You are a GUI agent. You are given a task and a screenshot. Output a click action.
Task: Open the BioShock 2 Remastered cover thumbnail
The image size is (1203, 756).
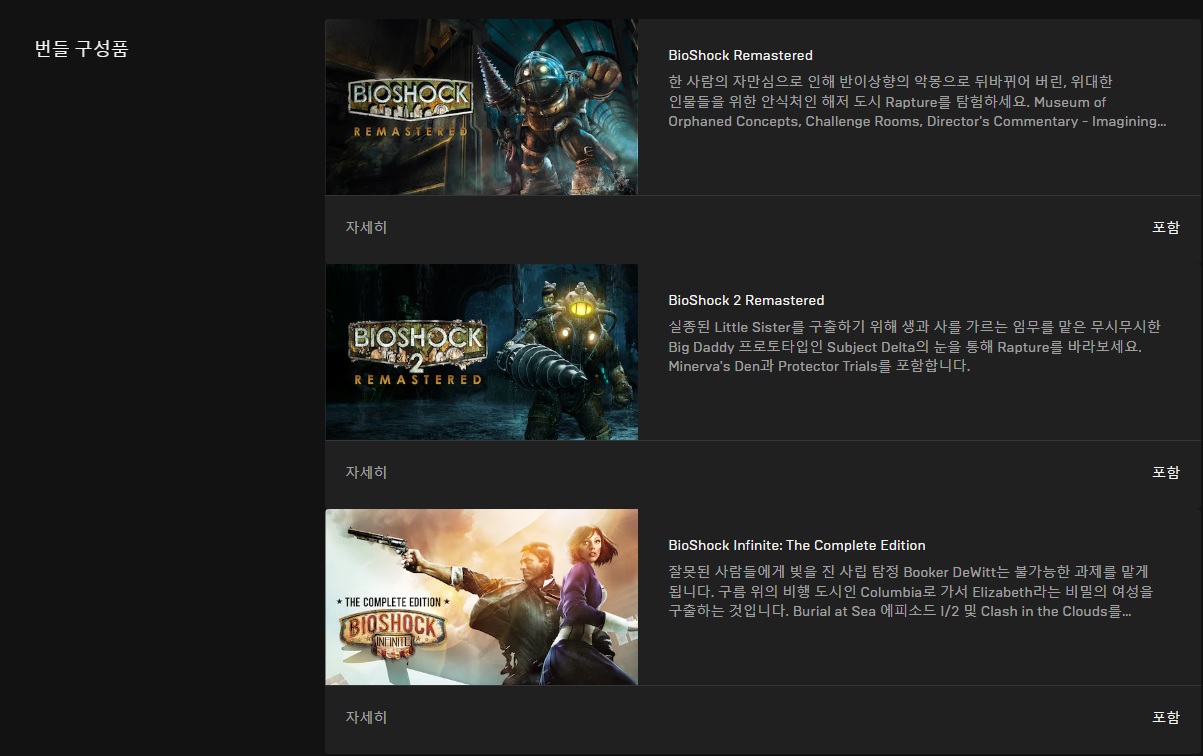[481, 352]
